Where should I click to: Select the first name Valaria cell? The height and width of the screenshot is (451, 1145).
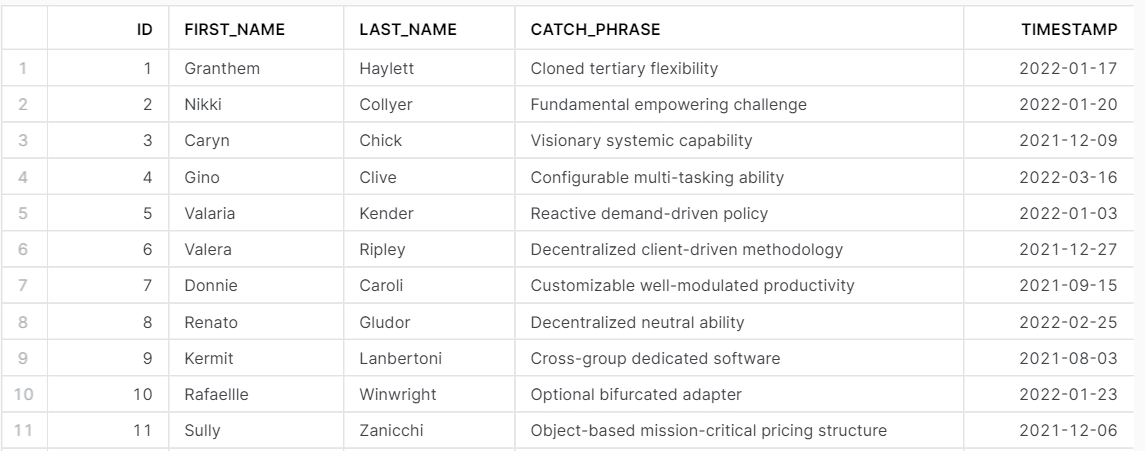210,214
